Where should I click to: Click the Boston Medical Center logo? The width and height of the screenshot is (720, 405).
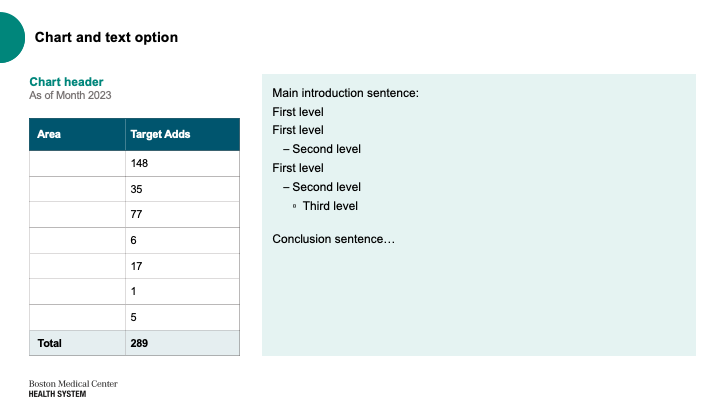[x=73, y=388]
